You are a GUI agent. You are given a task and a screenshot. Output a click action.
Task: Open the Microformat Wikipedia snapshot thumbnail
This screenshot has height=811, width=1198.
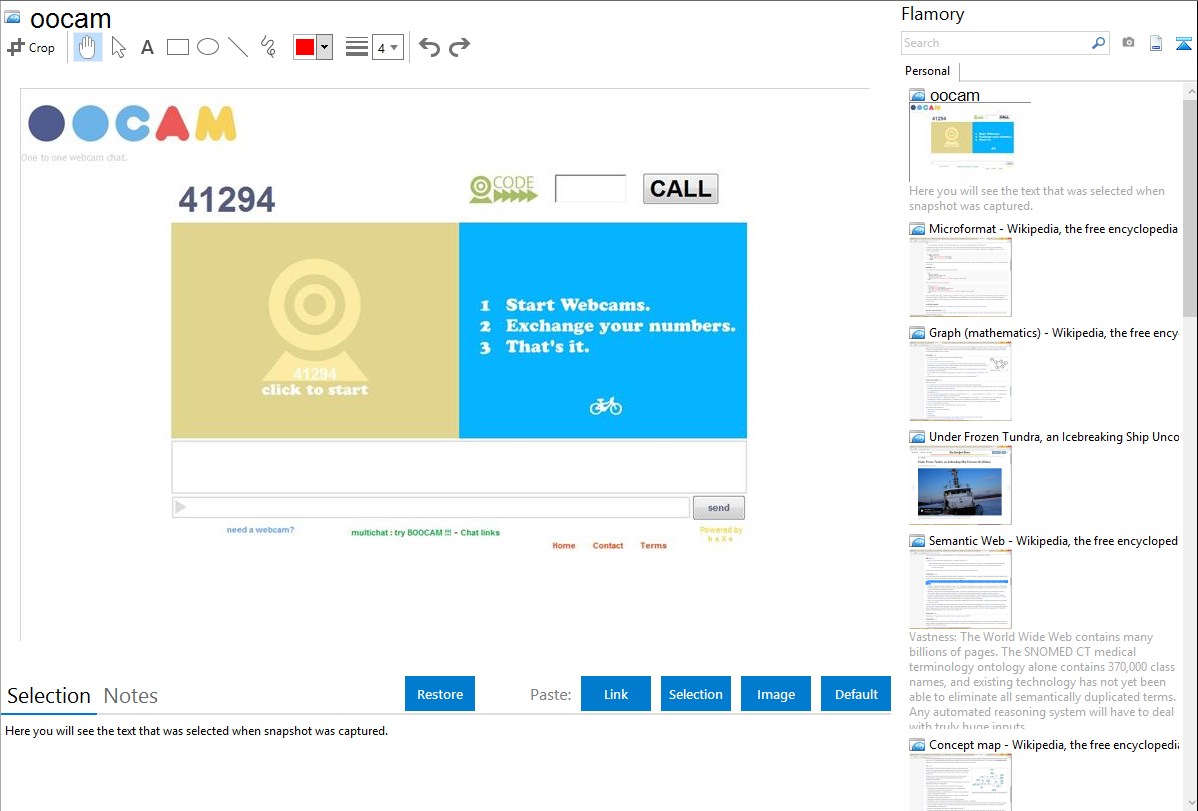(960, 277)
